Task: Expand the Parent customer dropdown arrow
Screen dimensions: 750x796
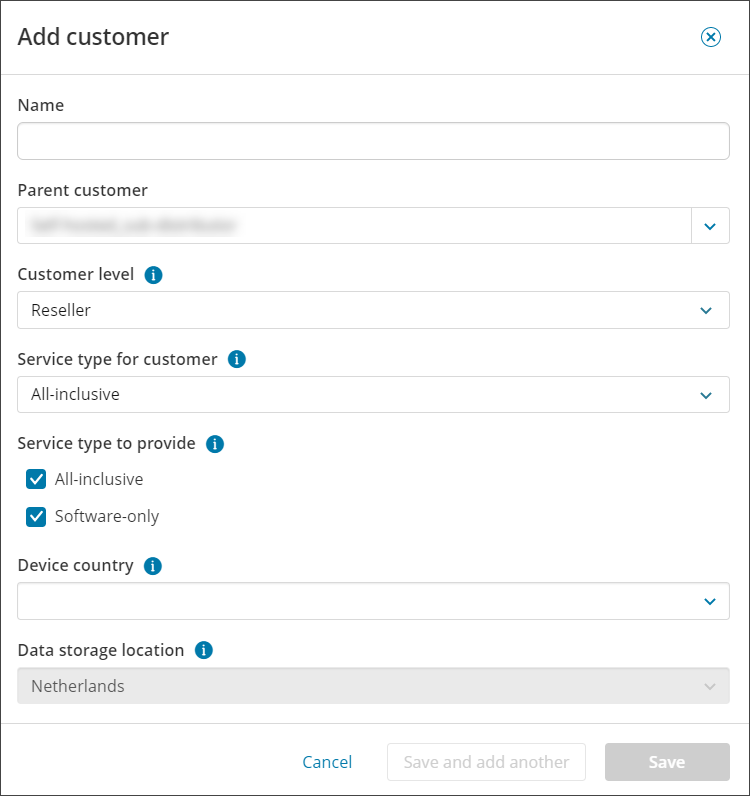Action: (x=710, y=226)
